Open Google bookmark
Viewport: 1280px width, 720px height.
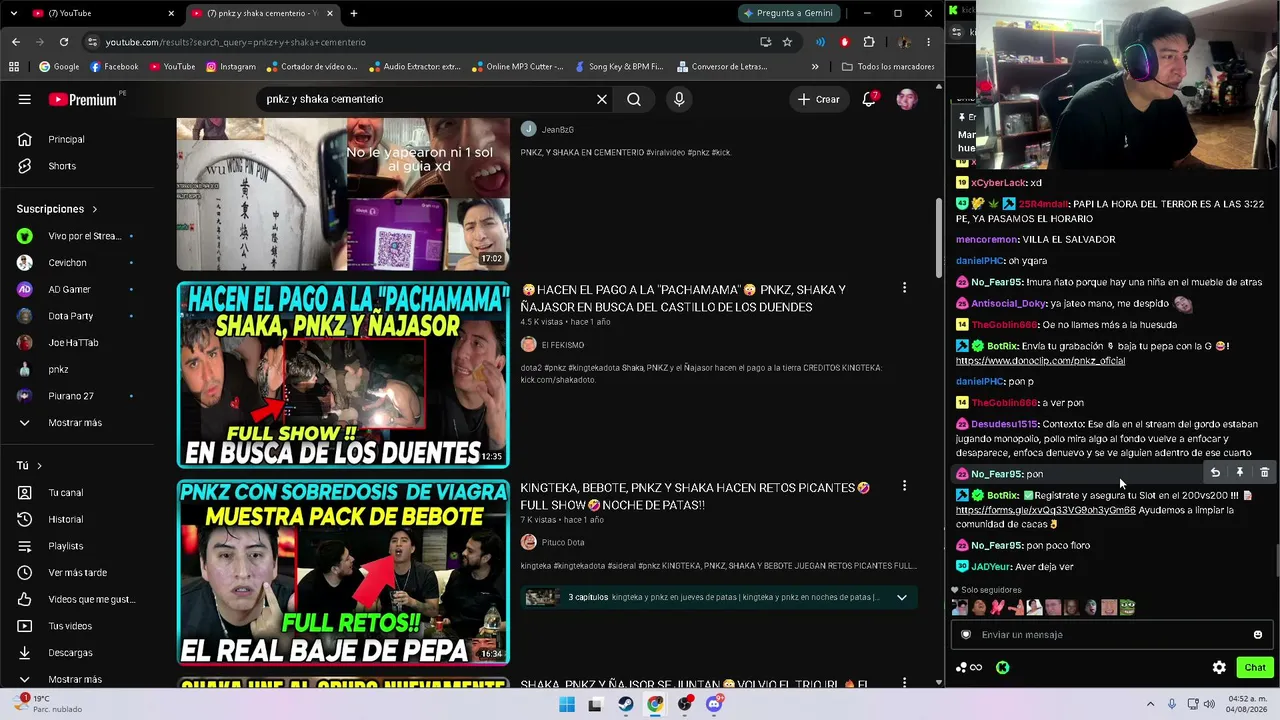click(59, 66)
